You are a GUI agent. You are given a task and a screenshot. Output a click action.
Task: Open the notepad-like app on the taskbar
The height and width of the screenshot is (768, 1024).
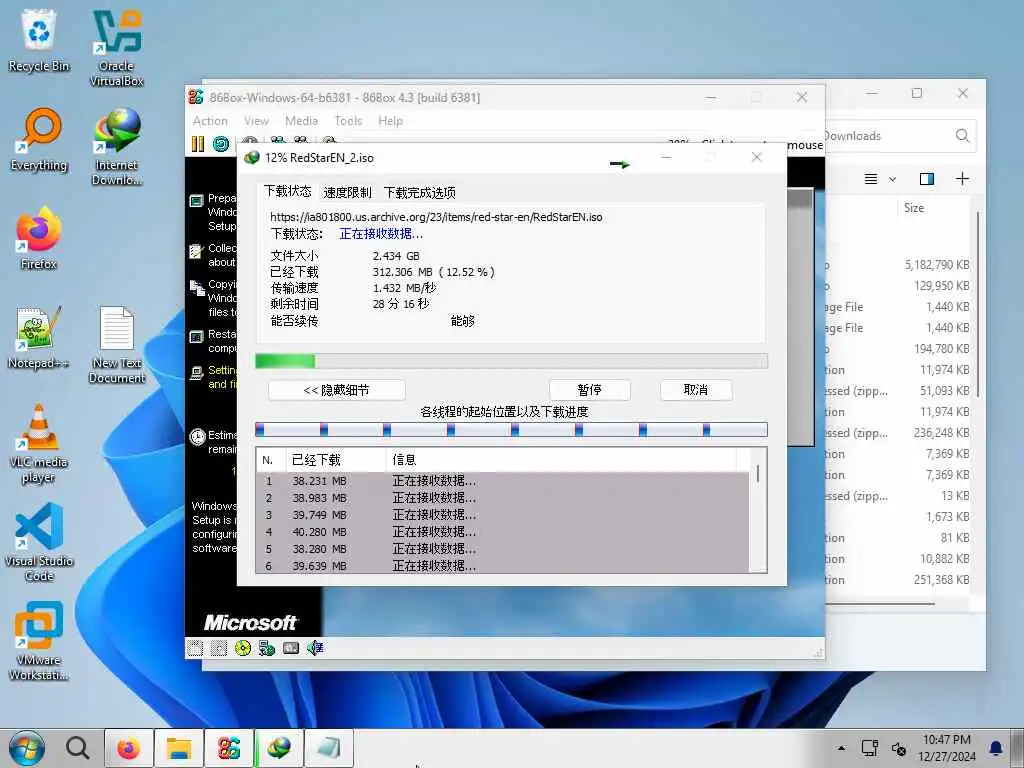[328, 748]
